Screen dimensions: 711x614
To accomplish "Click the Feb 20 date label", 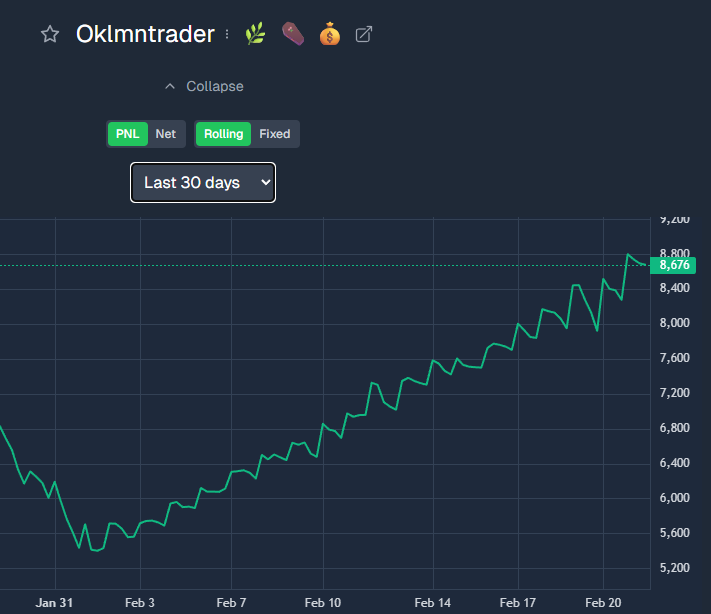I will tap(603, 603).
